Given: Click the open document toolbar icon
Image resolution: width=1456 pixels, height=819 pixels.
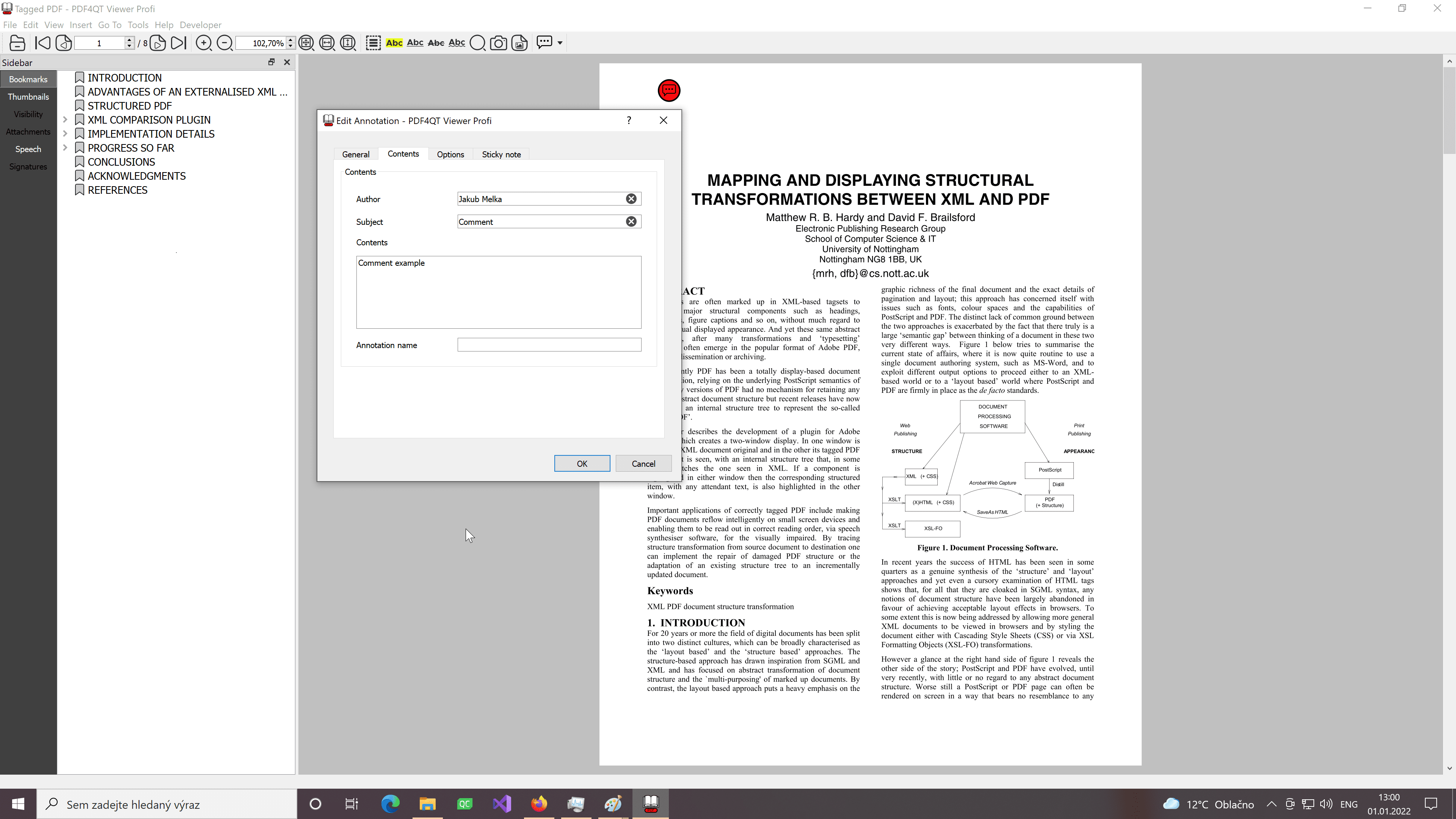Looking at the screenshot, I should [17, 43].
